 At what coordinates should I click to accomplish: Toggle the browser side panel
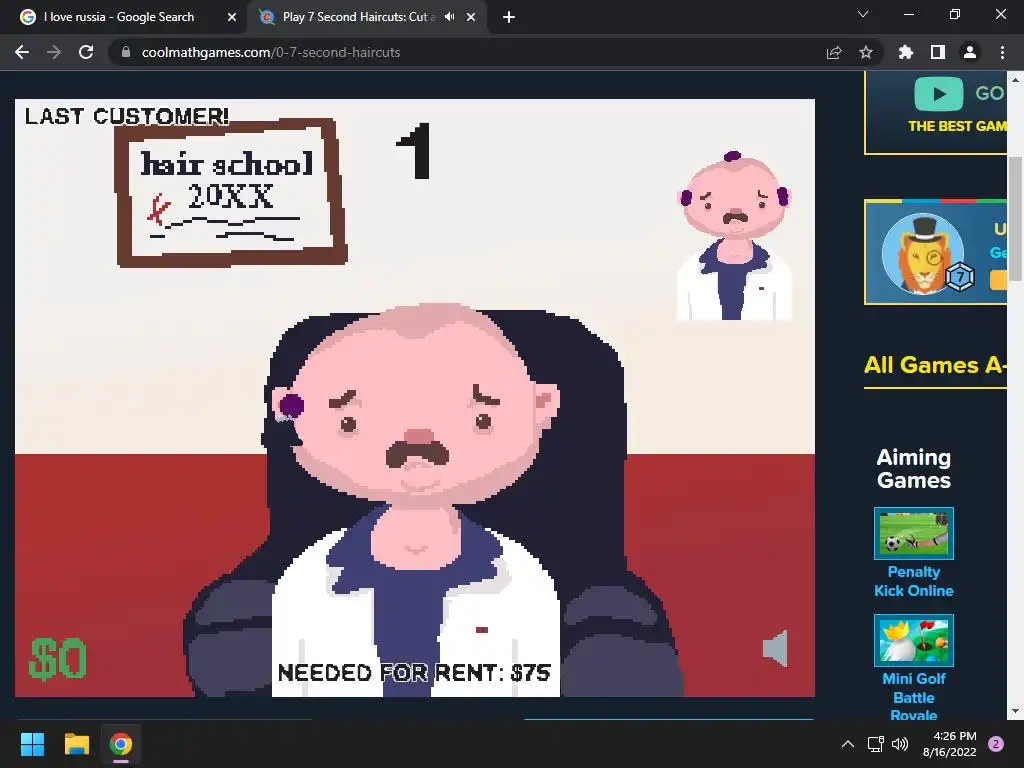(x=938, y=52)
